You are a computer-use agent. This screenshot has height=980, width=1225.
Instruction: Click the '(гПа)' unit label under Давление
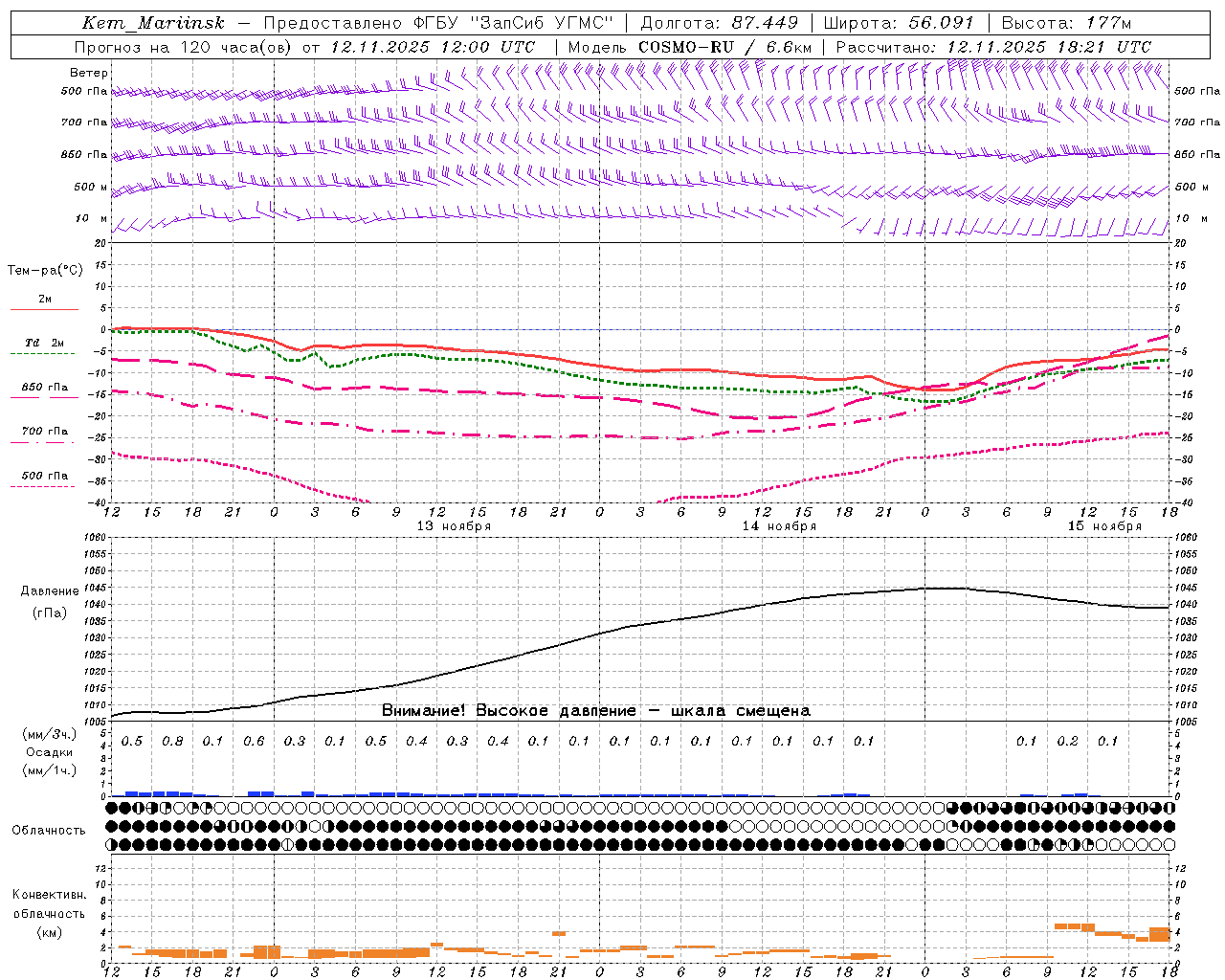pos(50,612)
